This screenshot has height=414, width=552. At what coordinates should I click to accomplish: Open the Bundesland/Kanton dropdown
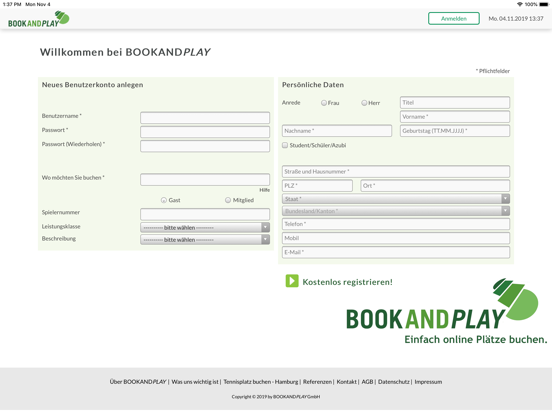point(396,211)
